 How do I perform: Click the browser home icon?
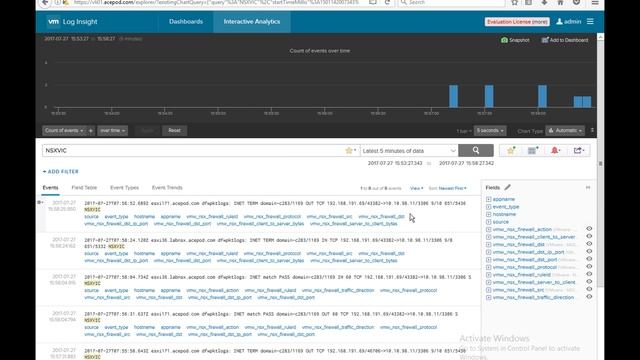[x=560, y=2]
